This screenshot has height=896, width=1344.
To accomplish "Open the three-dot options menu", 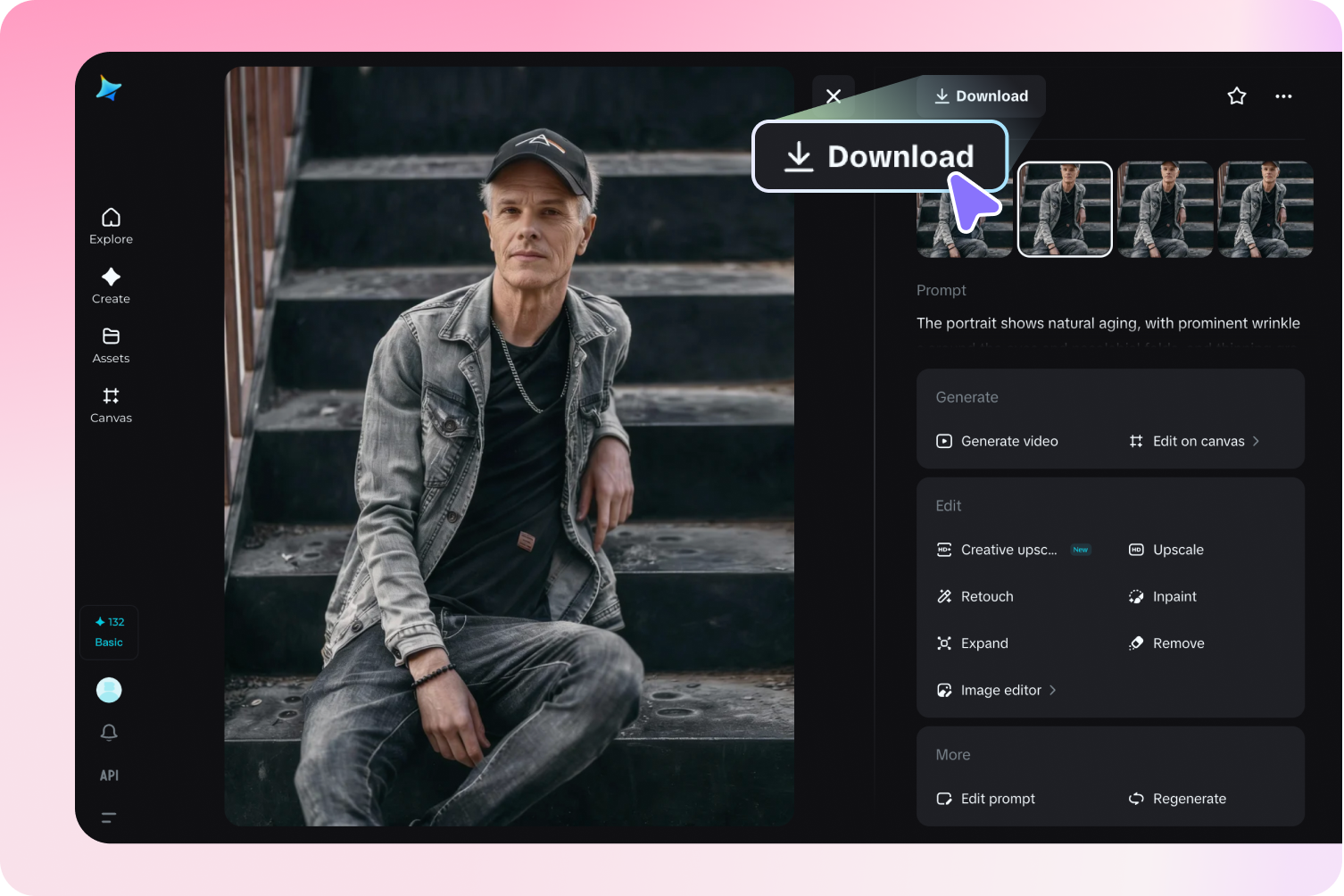I will click(1283, 95).
